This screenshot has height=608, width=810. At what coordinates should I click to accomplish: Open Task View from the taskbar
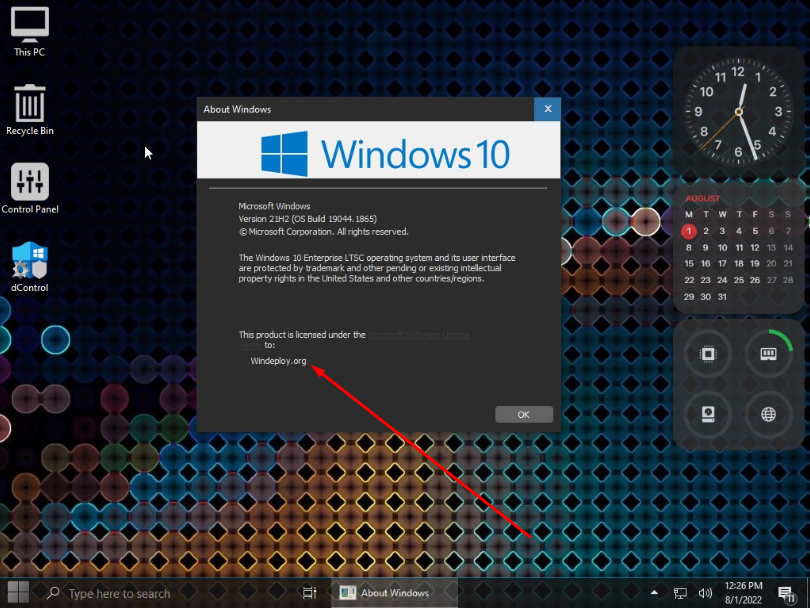pos(309,593)
